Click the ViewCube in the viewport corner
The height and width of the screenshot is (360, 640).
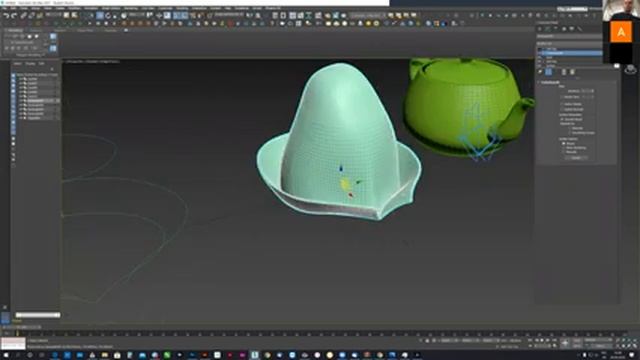point(630,69)
